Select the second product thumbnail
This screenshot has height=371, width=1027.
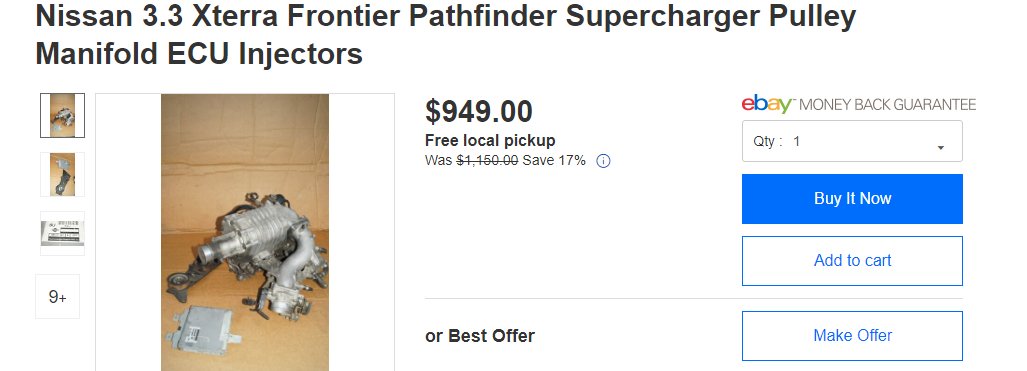(x=62, y=174)
